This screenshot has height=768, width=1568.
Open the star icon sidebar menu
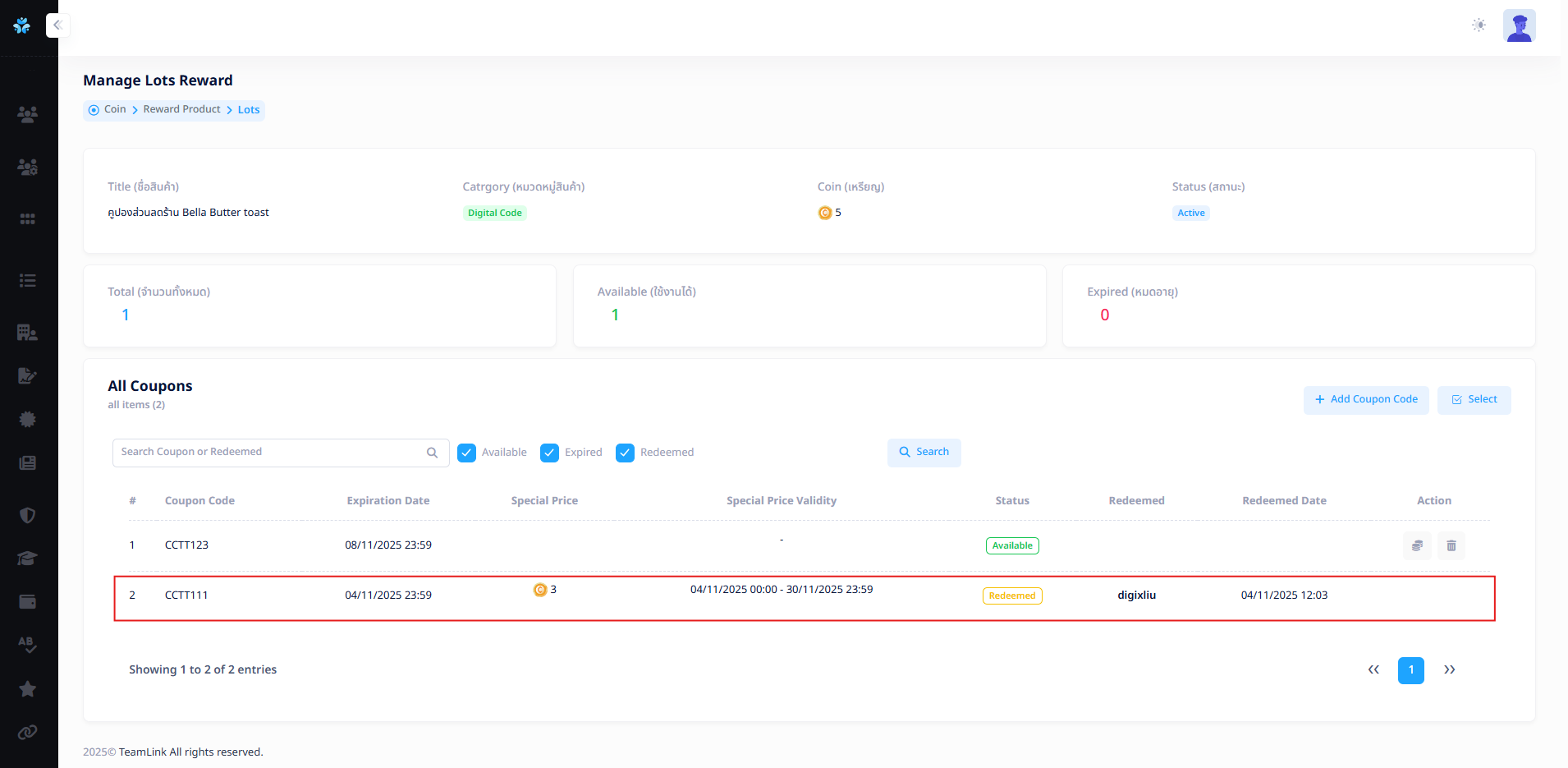(x=27, y=689)
